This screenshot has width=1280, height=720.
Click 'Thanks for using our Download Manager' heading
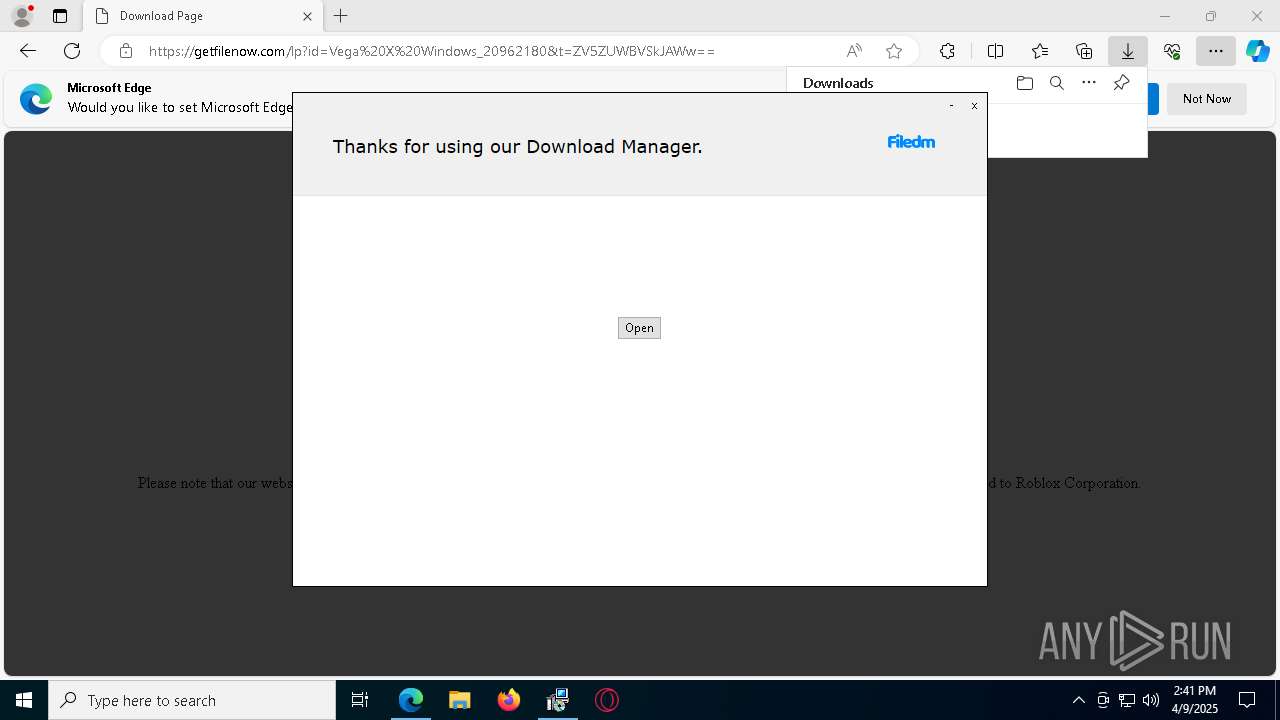pyautogui.click(x=517, y=146)
